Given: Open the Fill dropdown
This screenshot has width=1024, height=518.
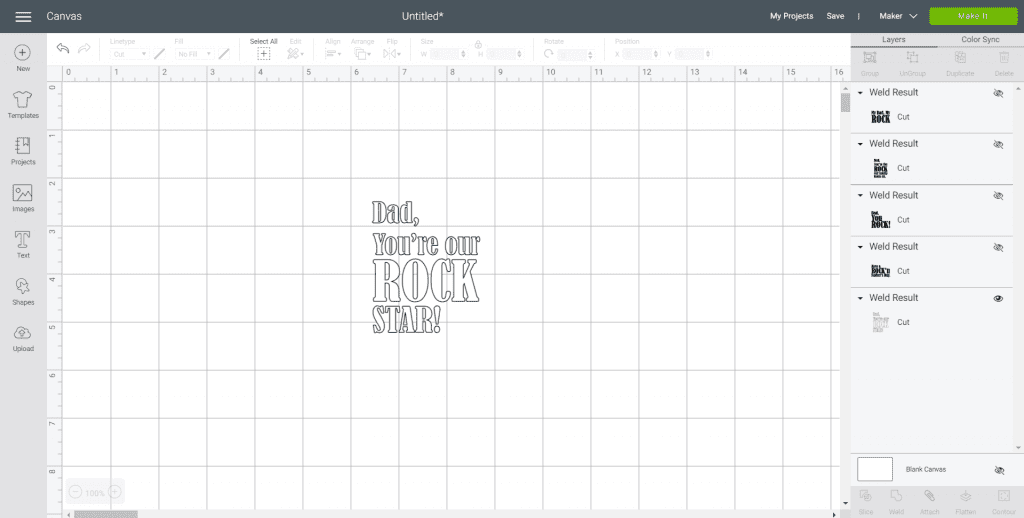Looking at the screenshot, I should 195,54.
